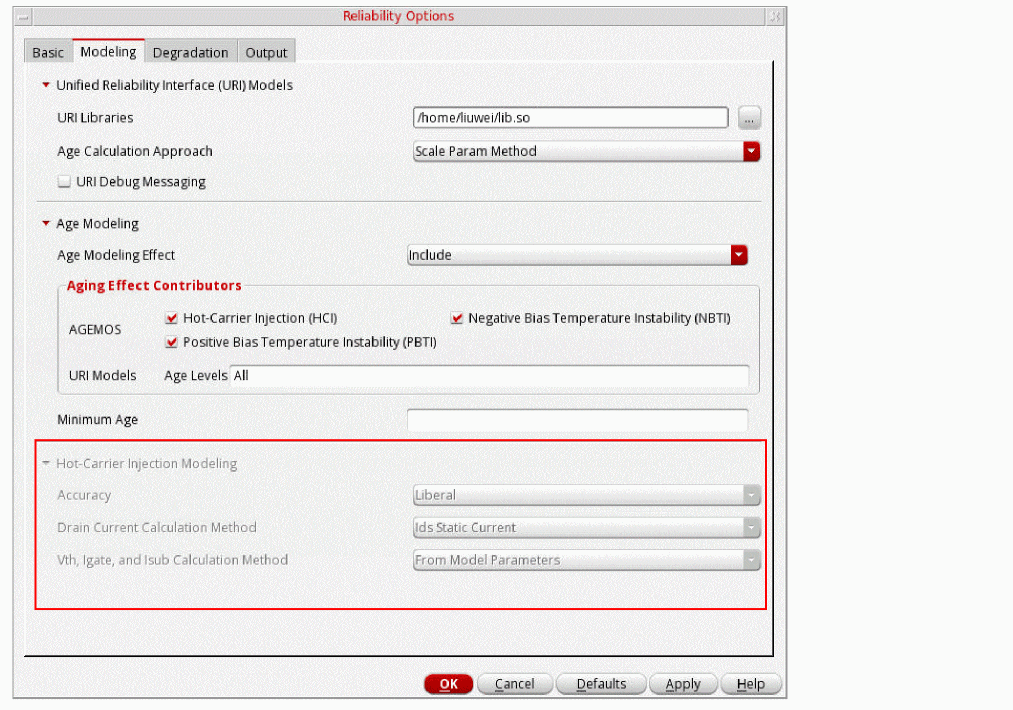Switch to the Basic tab

pyautogui.click(x=48, y=52)
